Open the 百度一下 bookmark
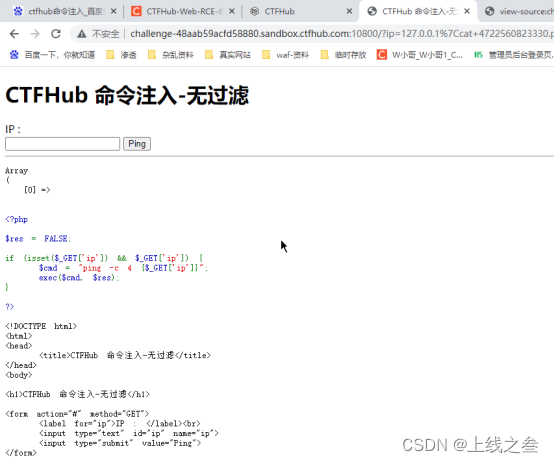Image resolution: width=554 pixels, height=463 pixels. (52, 55)
